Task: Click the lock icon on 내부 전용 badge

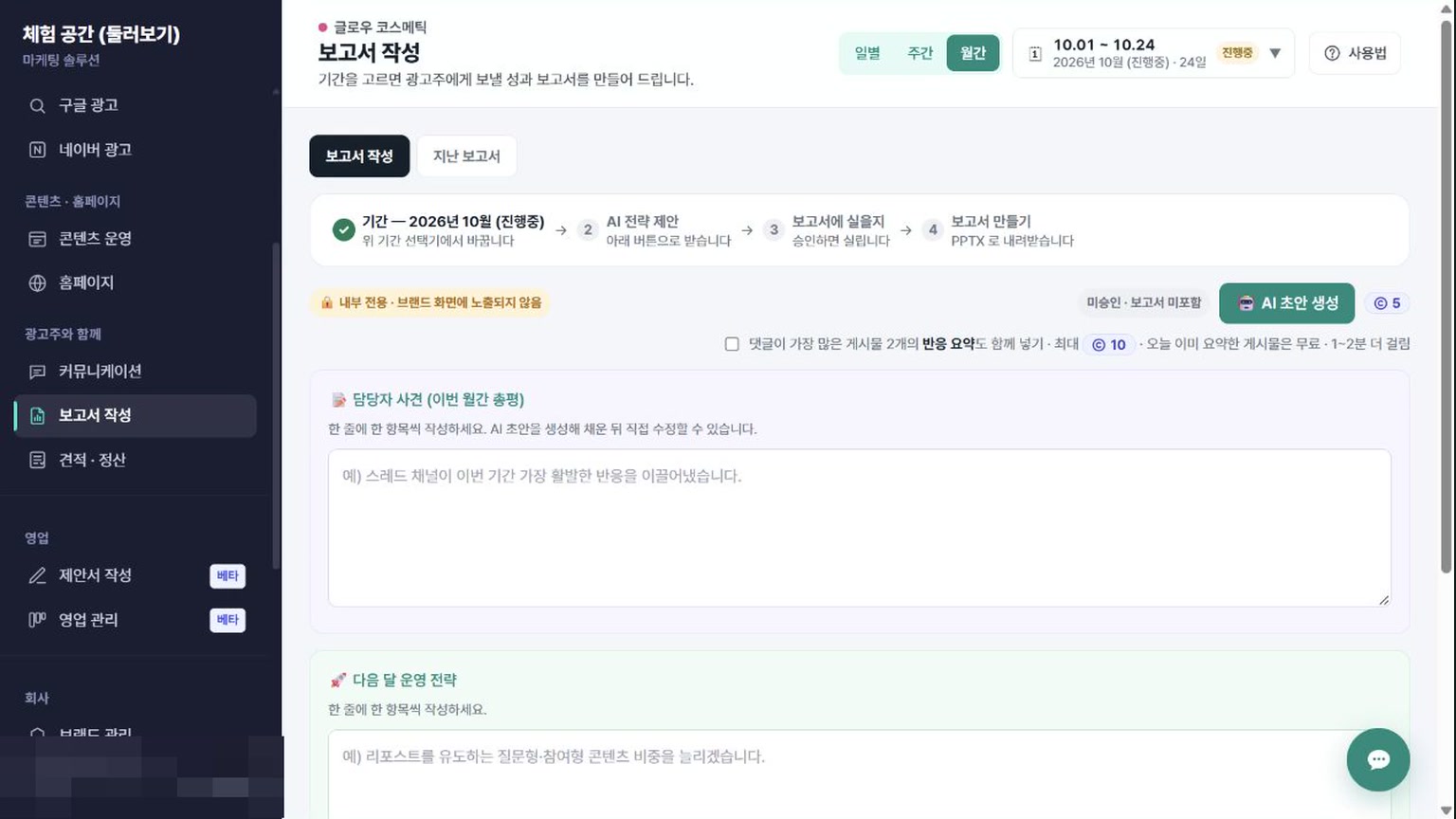Action: tap(327, 302)
